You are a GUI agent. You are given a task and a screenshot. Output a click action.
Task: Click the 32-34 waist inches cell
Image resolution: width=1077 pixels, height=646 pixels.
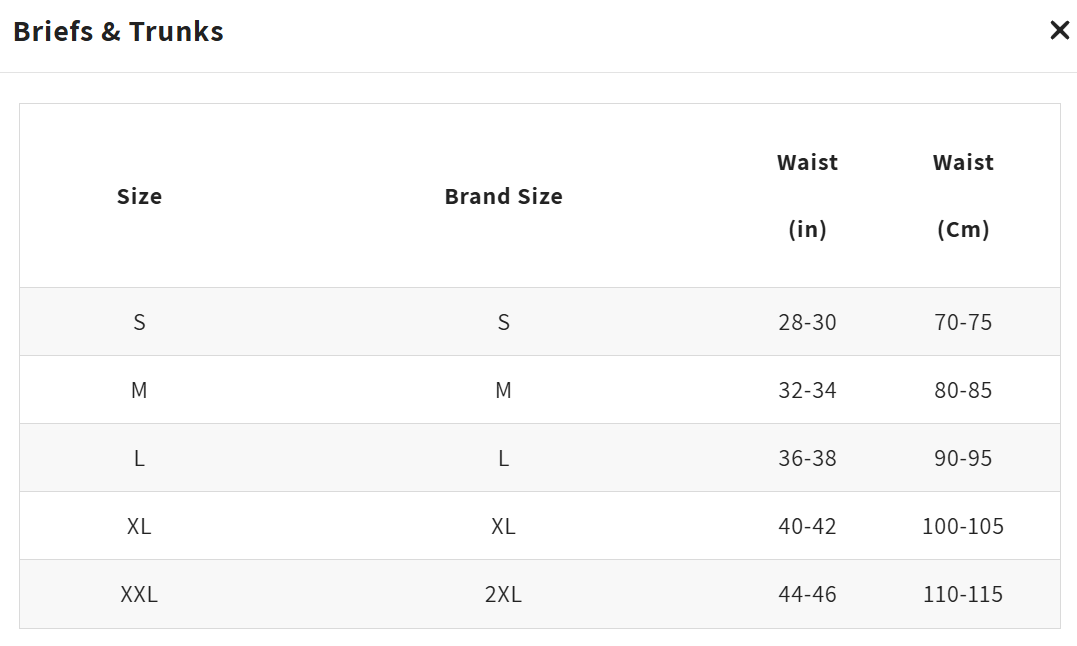807,390
